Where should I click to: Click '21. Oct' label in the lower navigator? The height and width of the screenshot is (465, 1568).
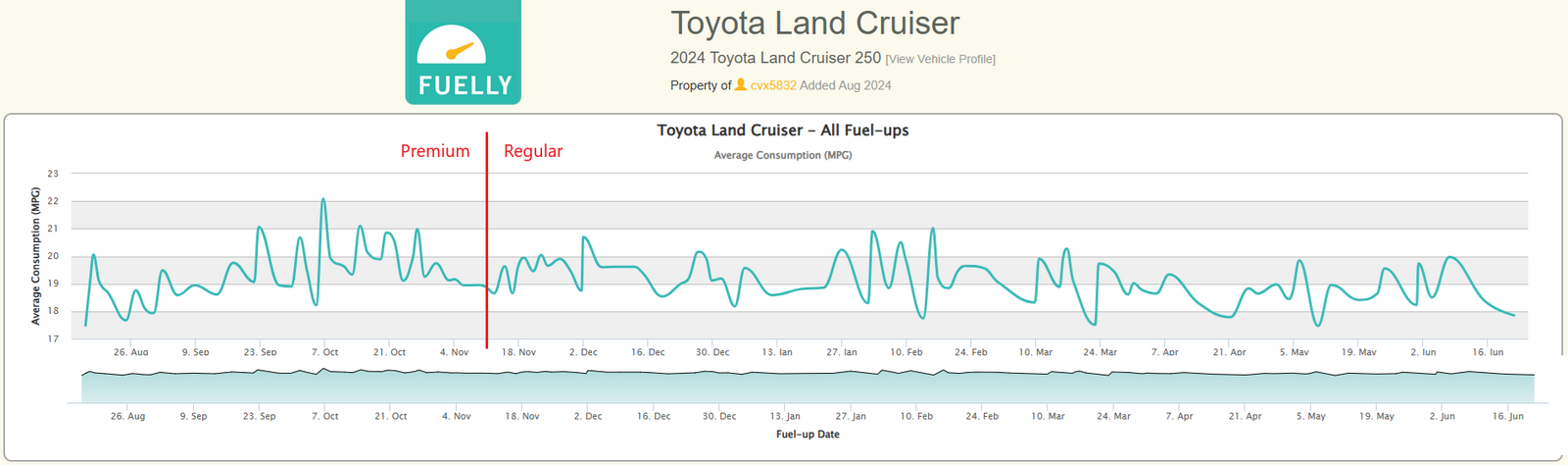pyautogui.click(x=390, y=416)
